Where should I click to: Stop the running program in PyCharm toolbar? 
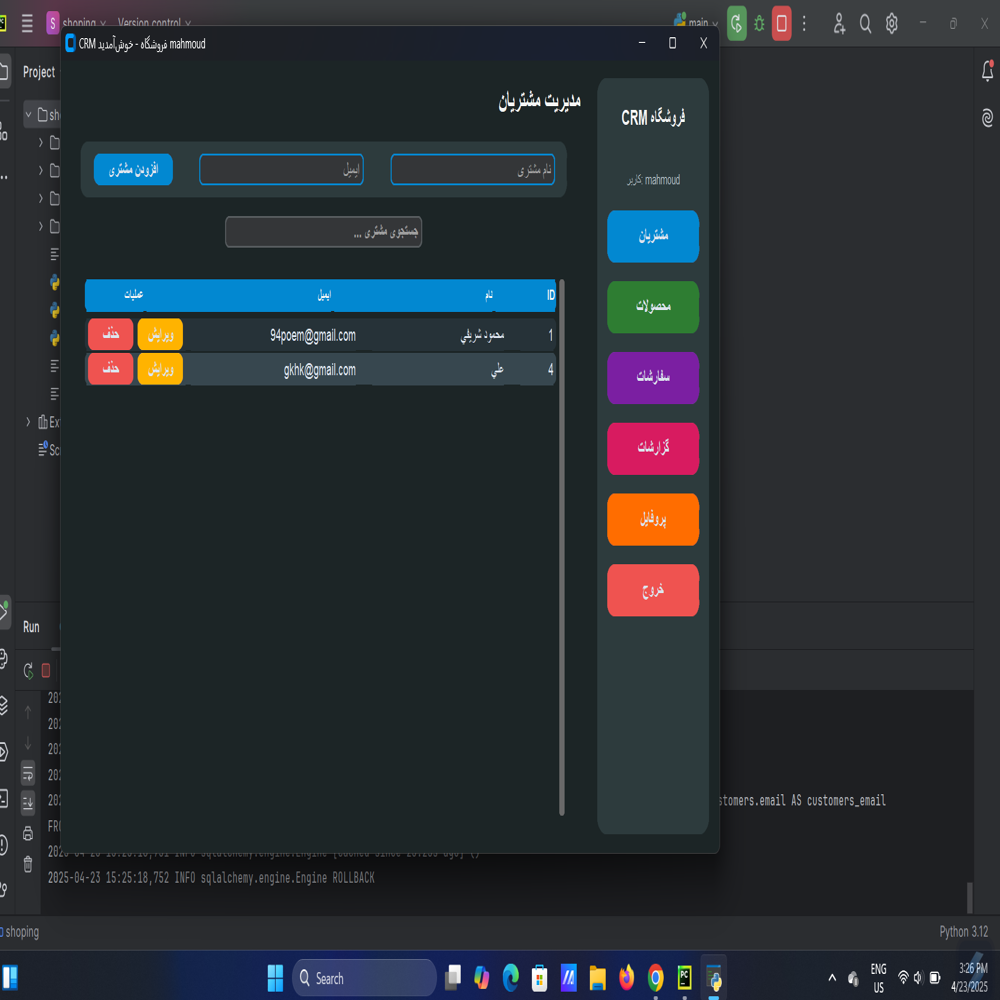pyautogui.click(x=782, y=23)
